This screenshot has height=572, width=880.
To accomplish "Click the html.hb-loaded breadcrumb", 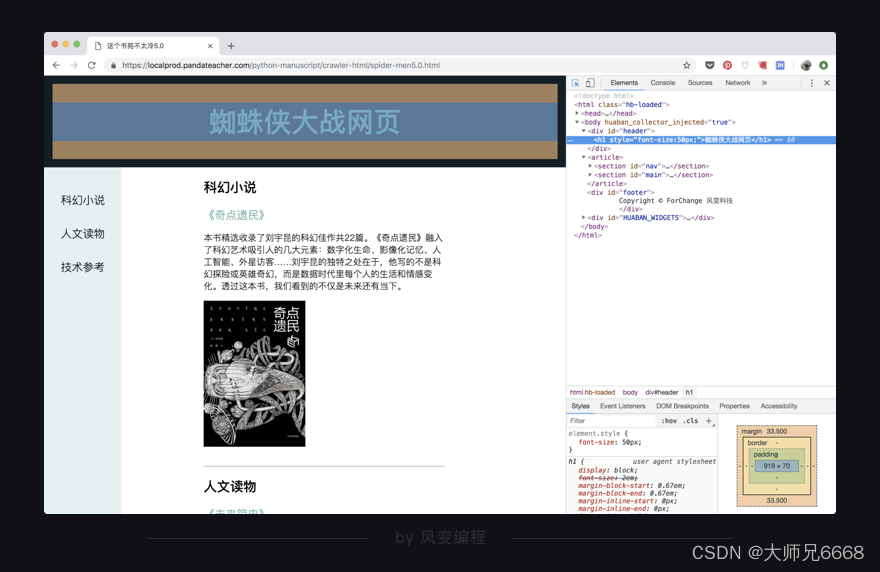I will pyautogui.click(x=592, y=392).
